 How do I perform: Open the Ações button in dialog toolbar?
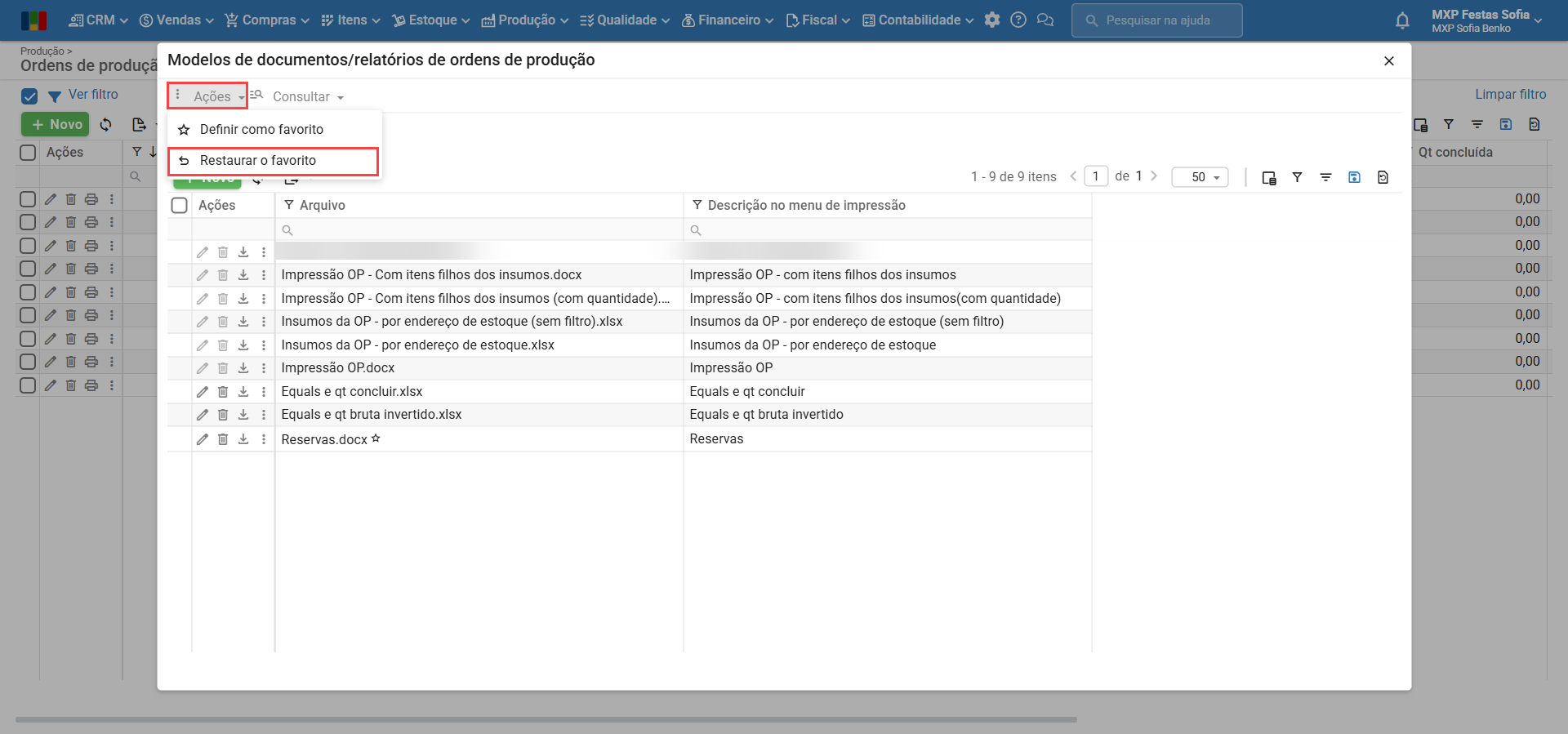tap(208, 96)
